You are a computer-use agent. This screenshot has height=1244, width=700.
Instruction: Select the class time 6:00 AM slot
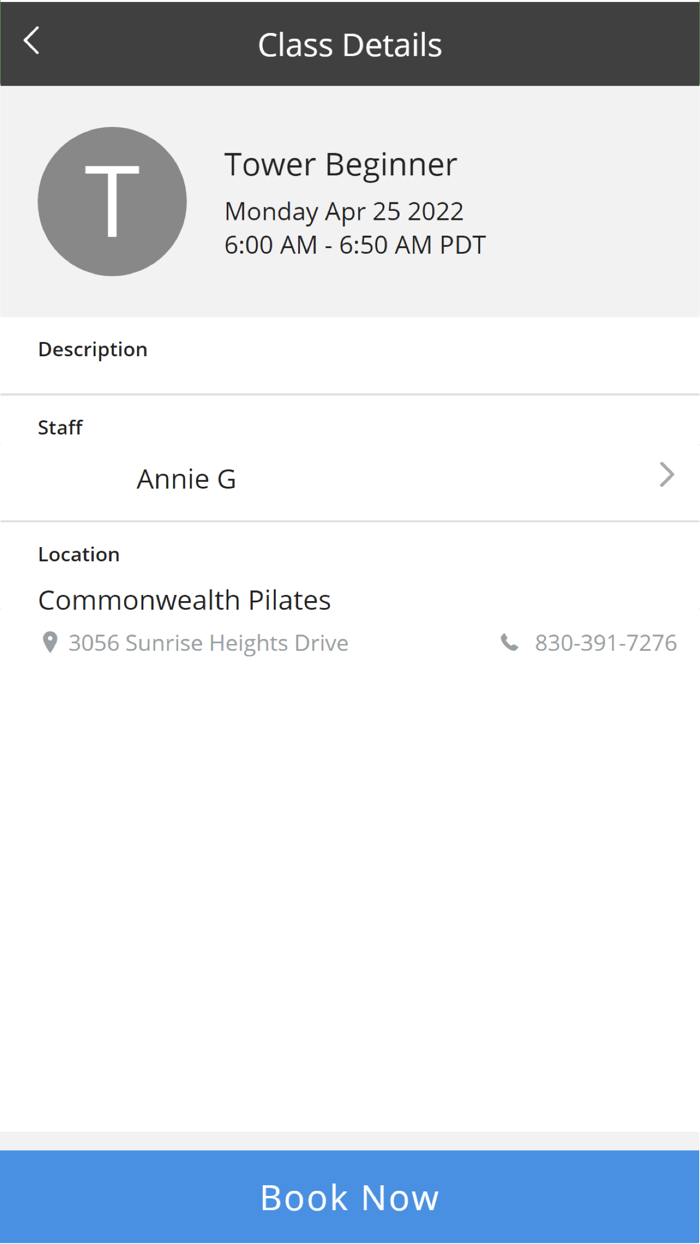coord(355,244)
